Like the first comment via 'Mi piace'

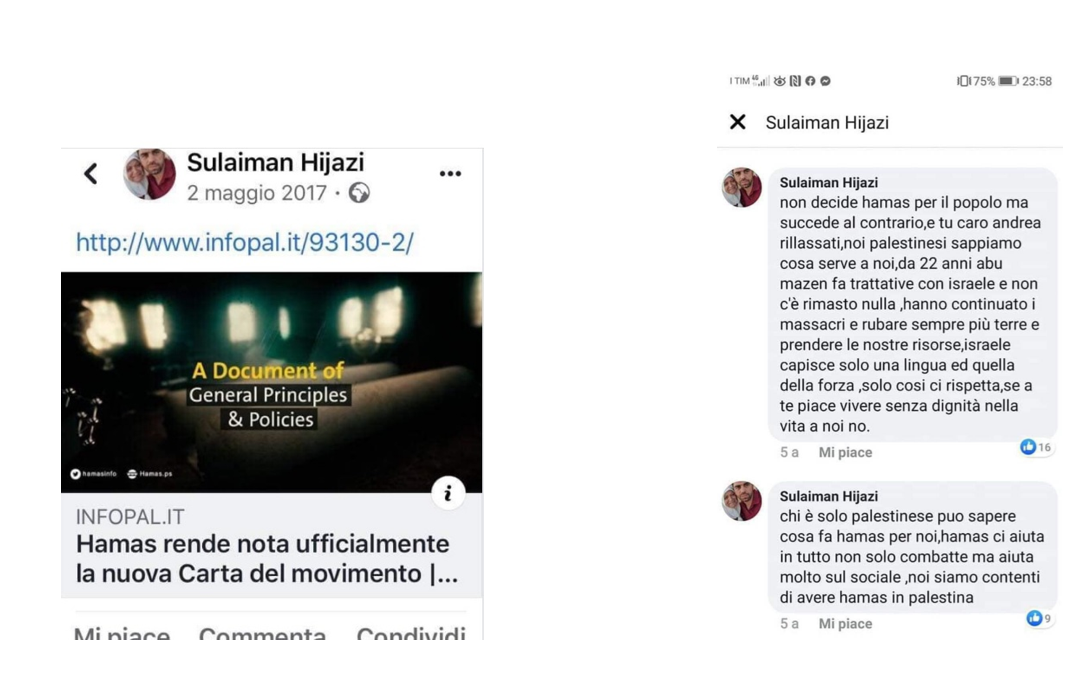844,453
